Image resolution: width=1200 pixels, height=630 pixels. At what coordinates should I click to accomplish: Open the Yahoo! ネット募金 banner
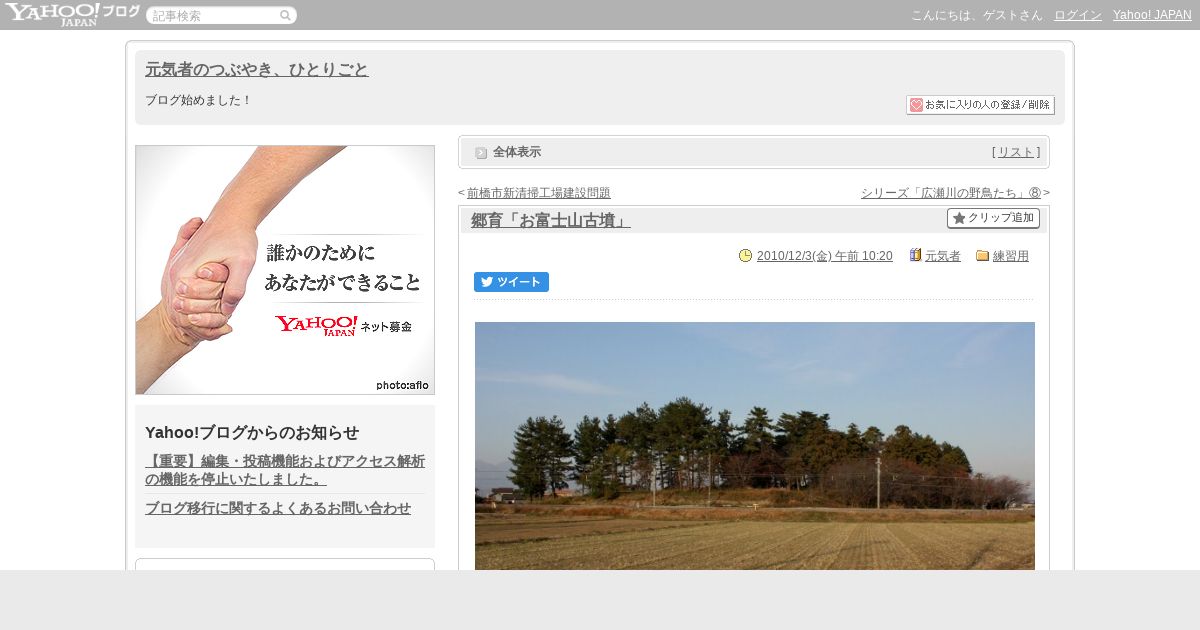(285, 270)
